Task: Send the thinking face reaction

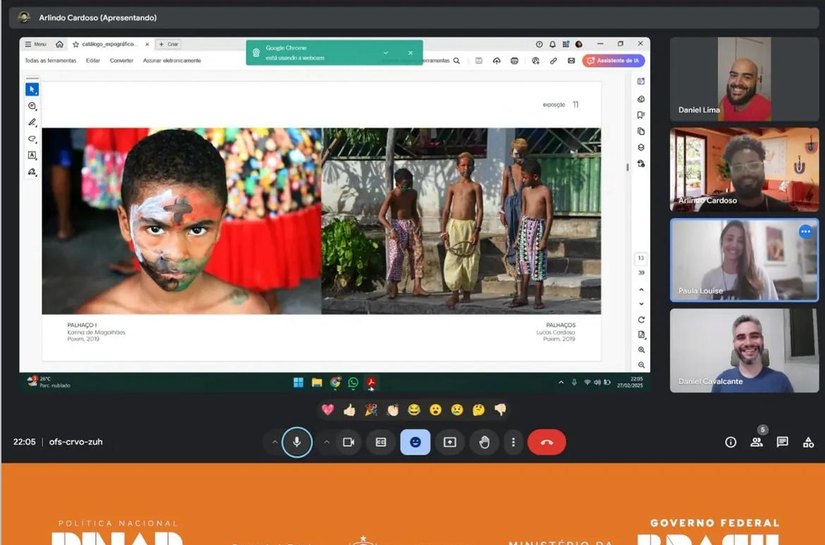Action: (x=479, y=410)
